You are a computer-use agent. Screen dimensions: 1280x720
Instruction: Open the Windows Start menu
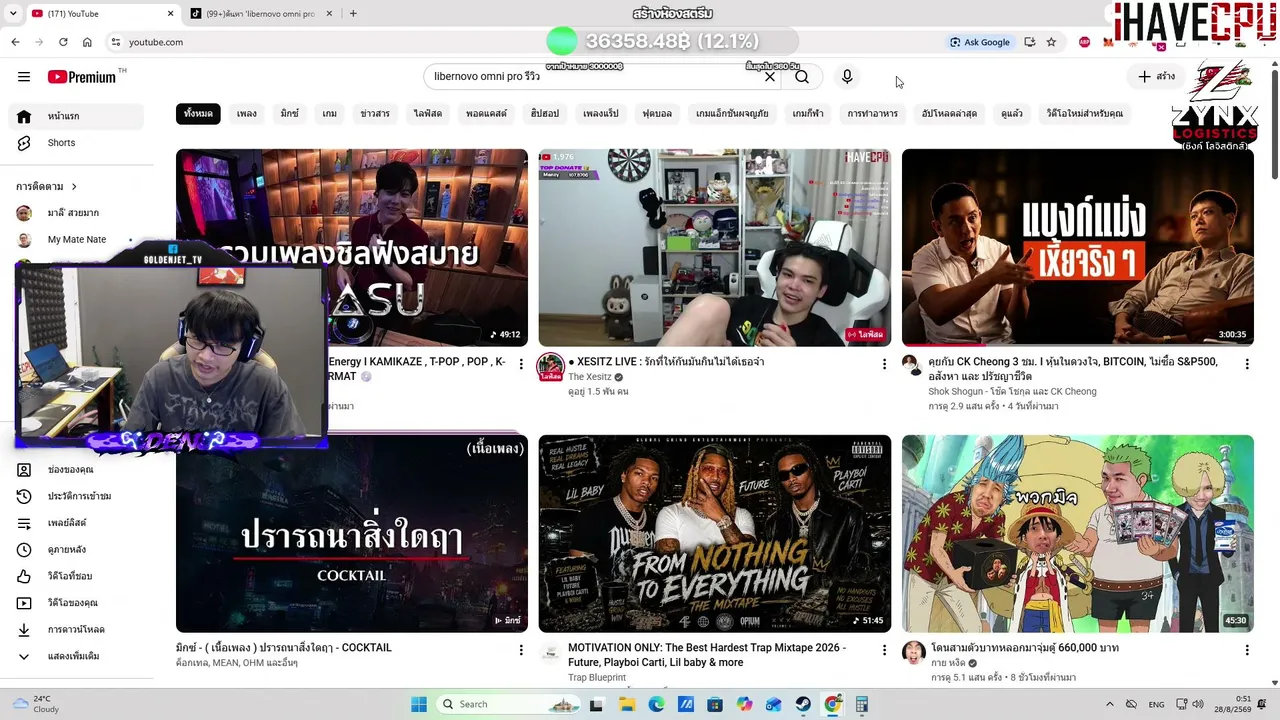(x=419, y=704)
